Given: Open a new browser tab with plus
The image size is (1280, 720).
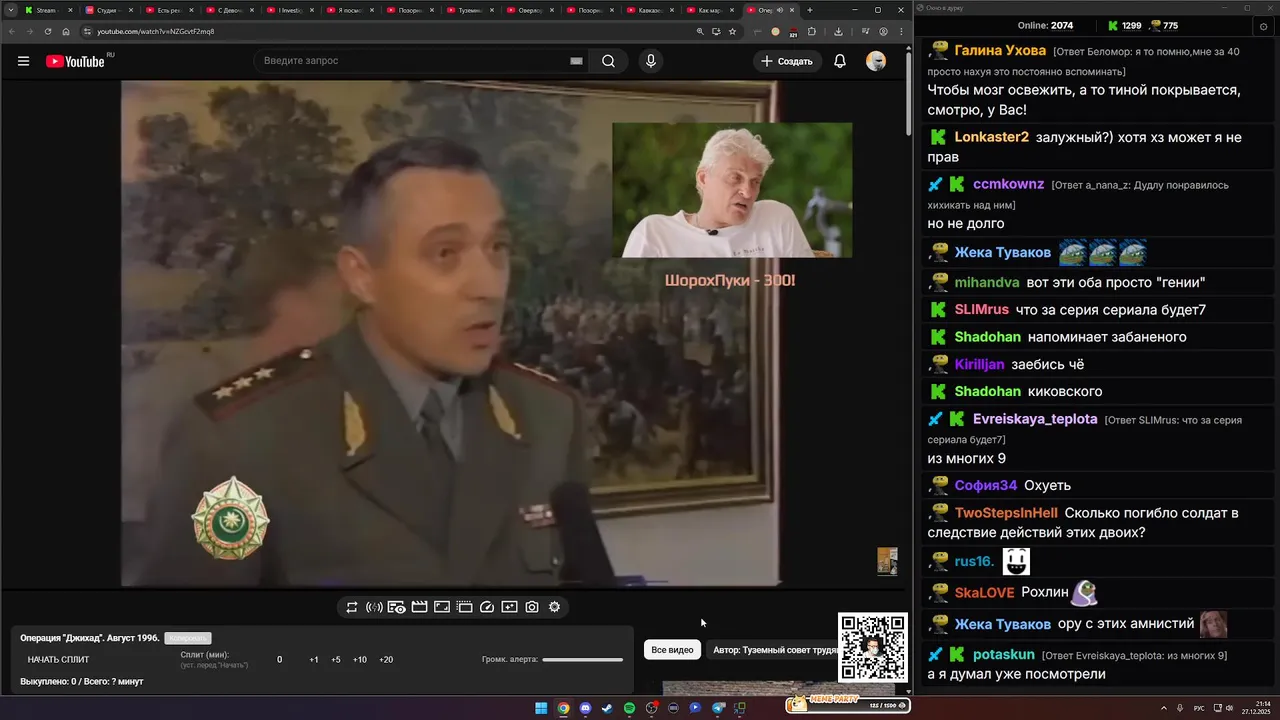Looking at the screenshot, I should (810, 10).
